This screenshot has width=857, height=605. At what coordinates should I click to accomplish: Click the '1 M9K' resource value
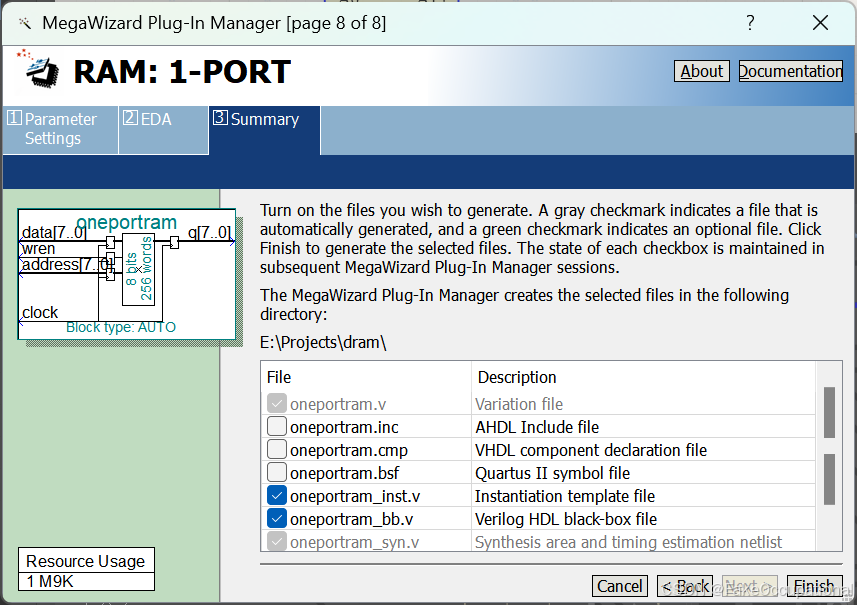[x=50, y=581]
